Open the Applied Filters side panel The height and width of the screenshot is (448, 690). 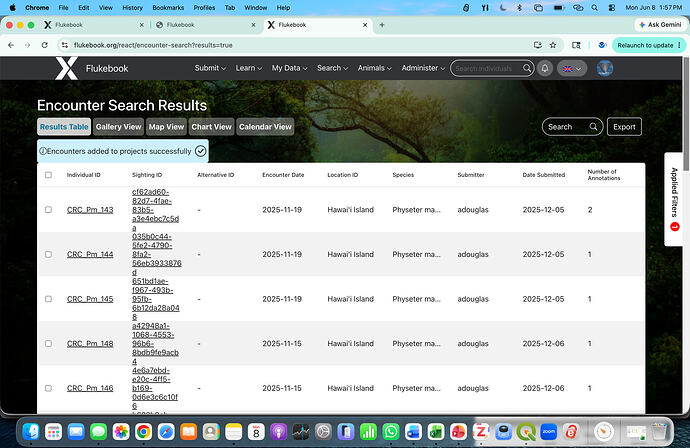click(x=674, y=199)
